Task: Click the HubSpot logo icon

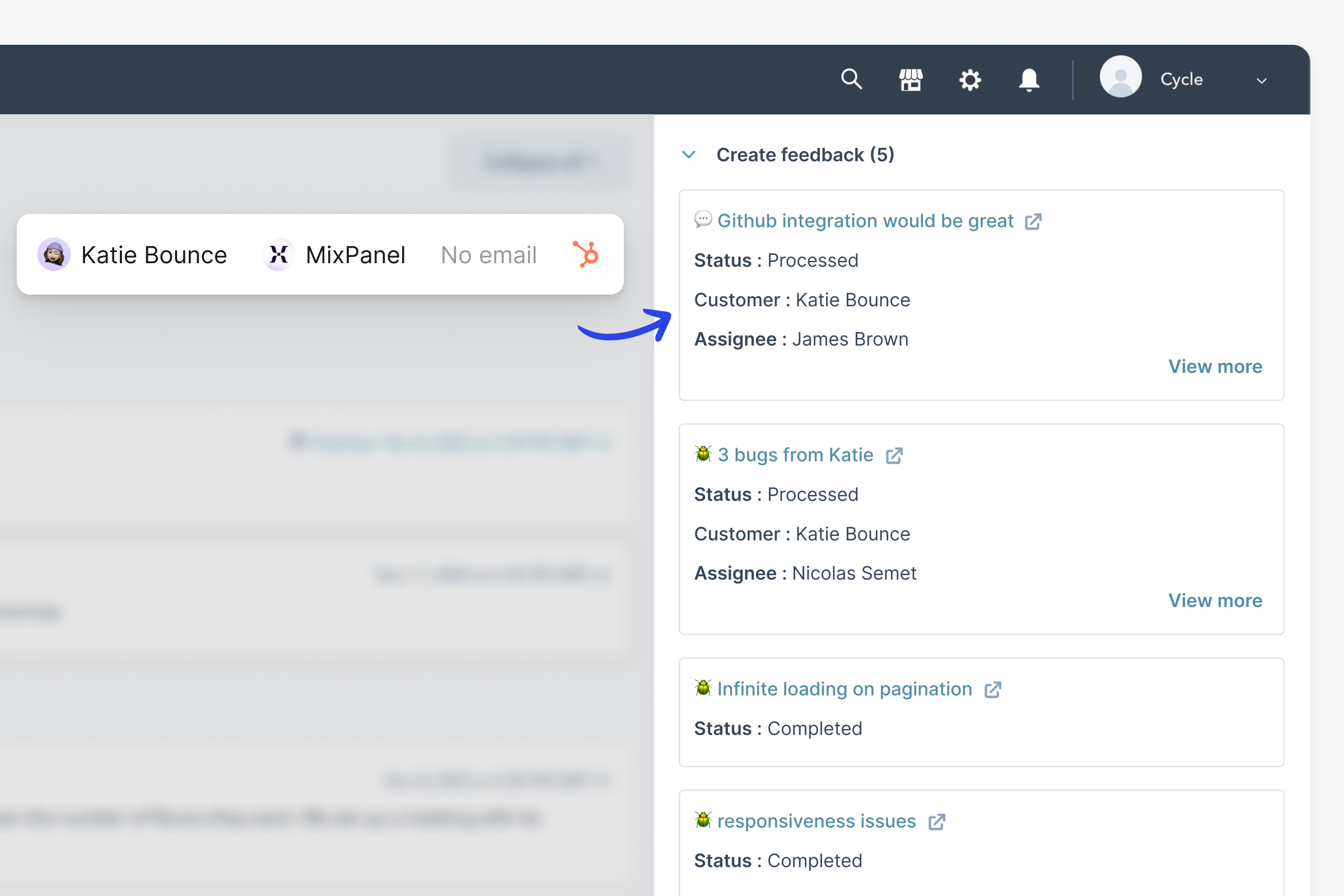Action: [586, 254]
